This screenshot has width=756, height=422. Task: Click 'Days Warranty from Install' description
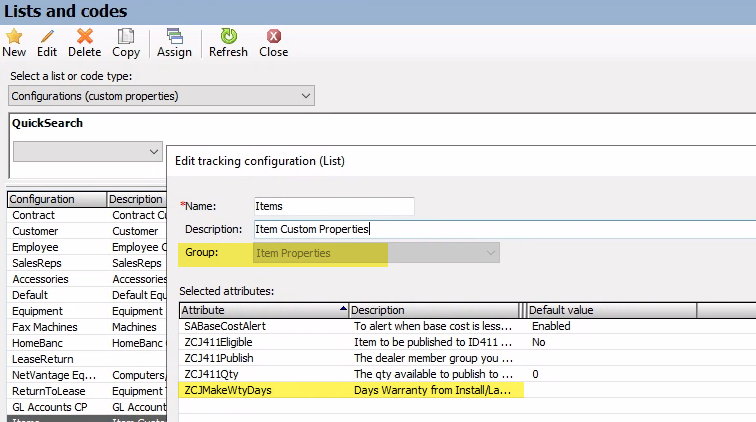click(432, 390)
